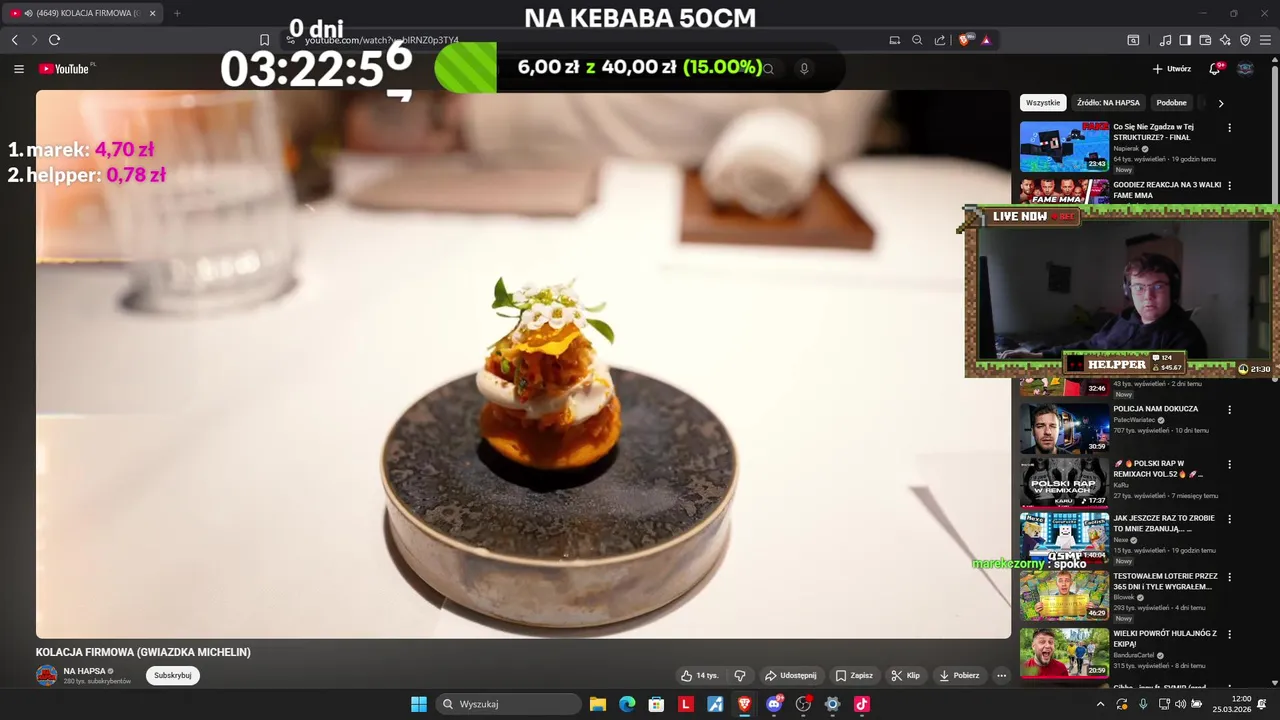Close the KOLACJA FIRMOWA tab

click(x=152, y=13)
